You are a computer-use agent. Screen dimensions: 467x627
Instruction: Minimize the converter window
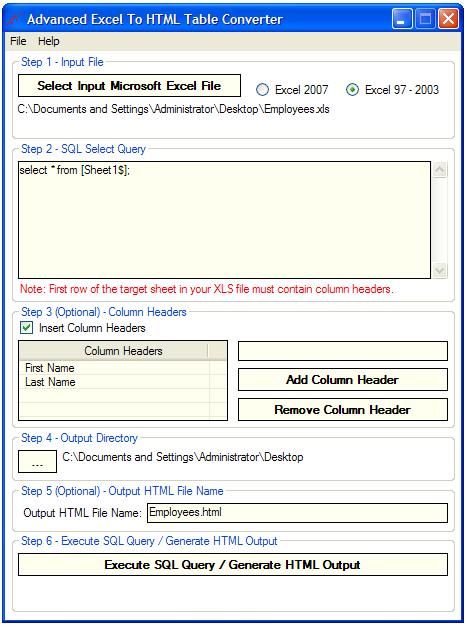402,19
